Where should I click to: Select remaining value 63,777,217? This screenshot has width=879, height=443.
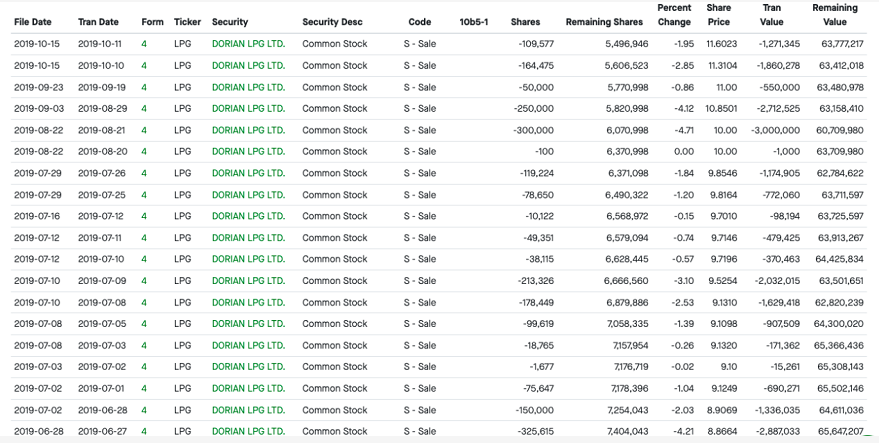click(843, 44)
